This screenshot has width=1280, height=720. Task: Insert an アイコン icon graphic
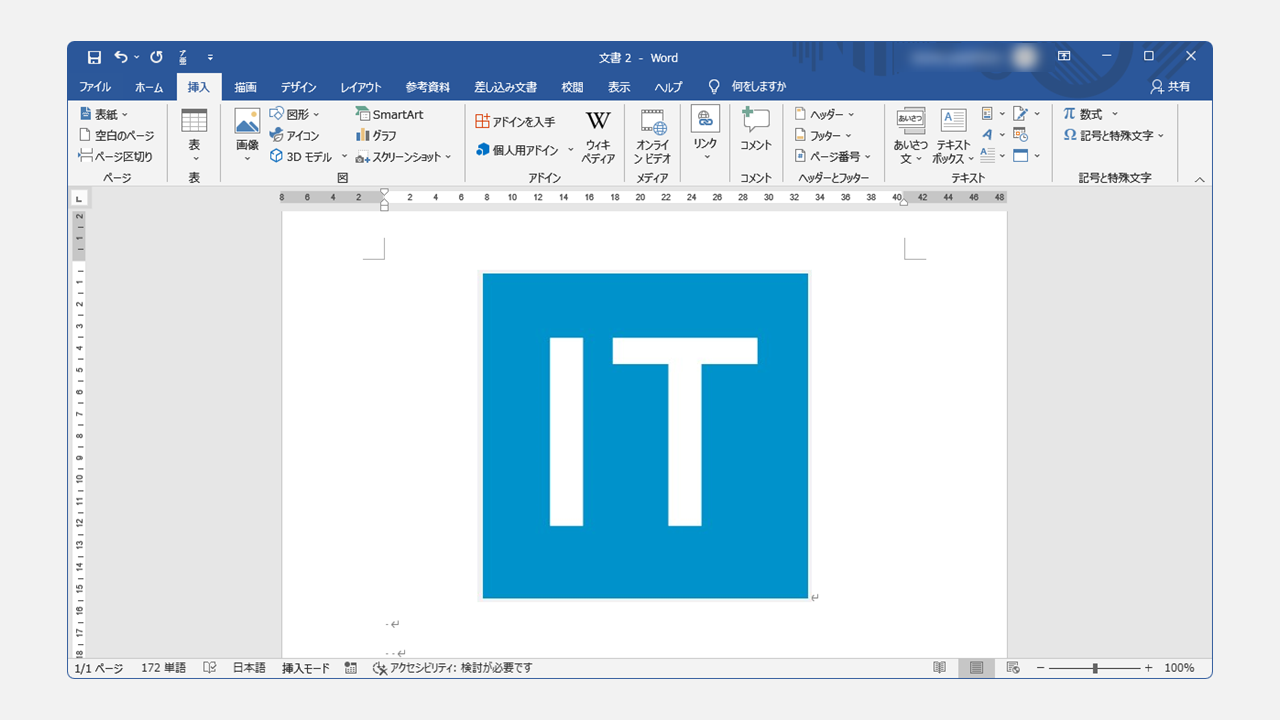click(295, 135)
